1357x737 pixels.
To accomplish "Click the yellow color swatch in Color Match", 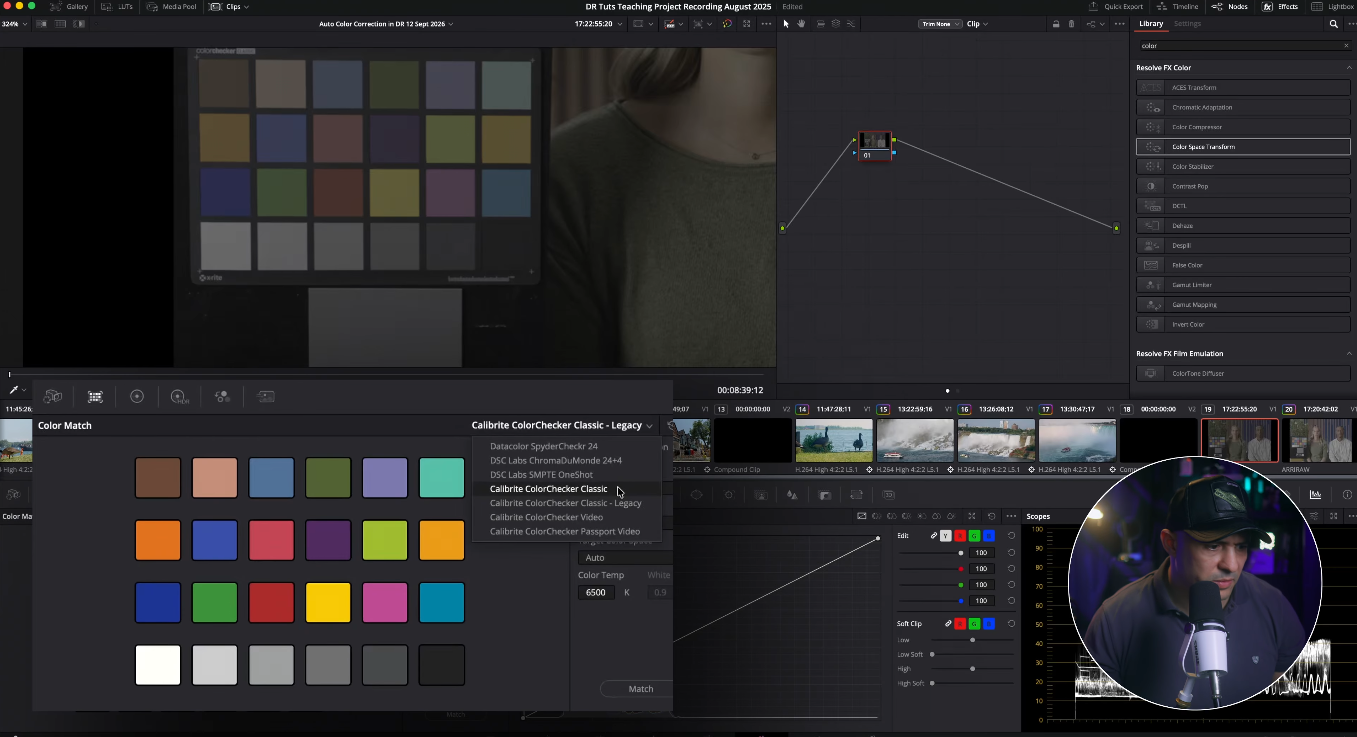I will [x=328, y=602].
